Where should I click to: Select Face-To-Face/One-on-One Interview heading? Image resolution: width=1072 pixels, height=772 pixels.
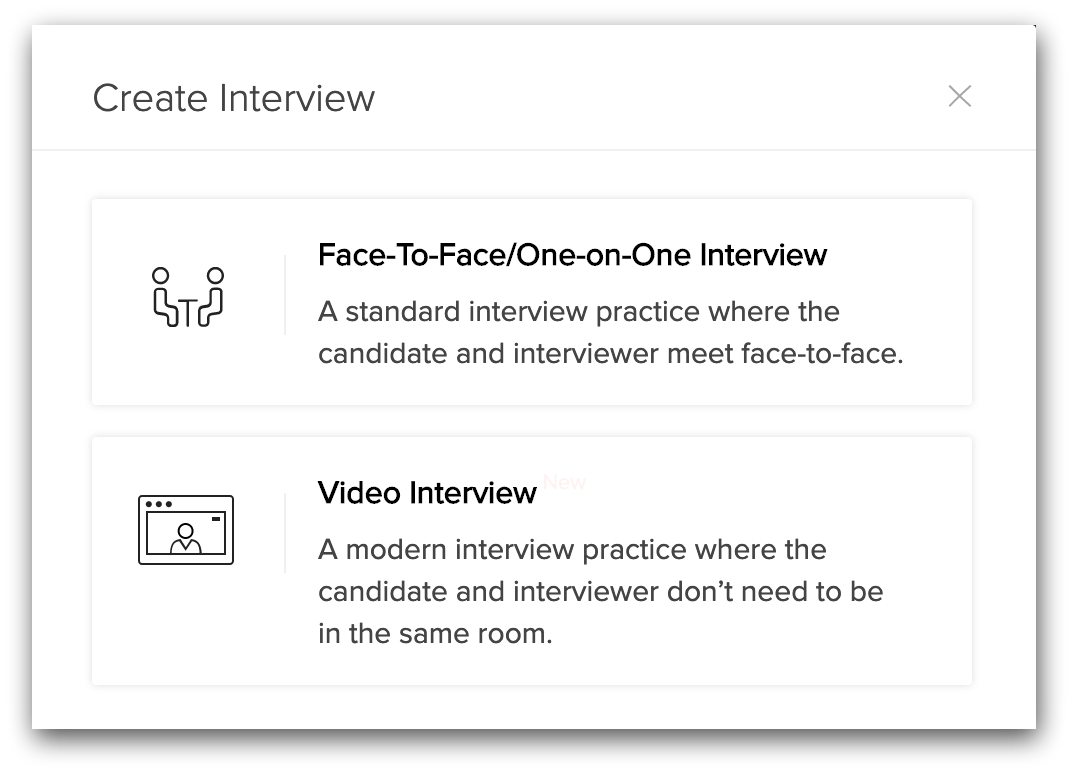click(572, 255)
